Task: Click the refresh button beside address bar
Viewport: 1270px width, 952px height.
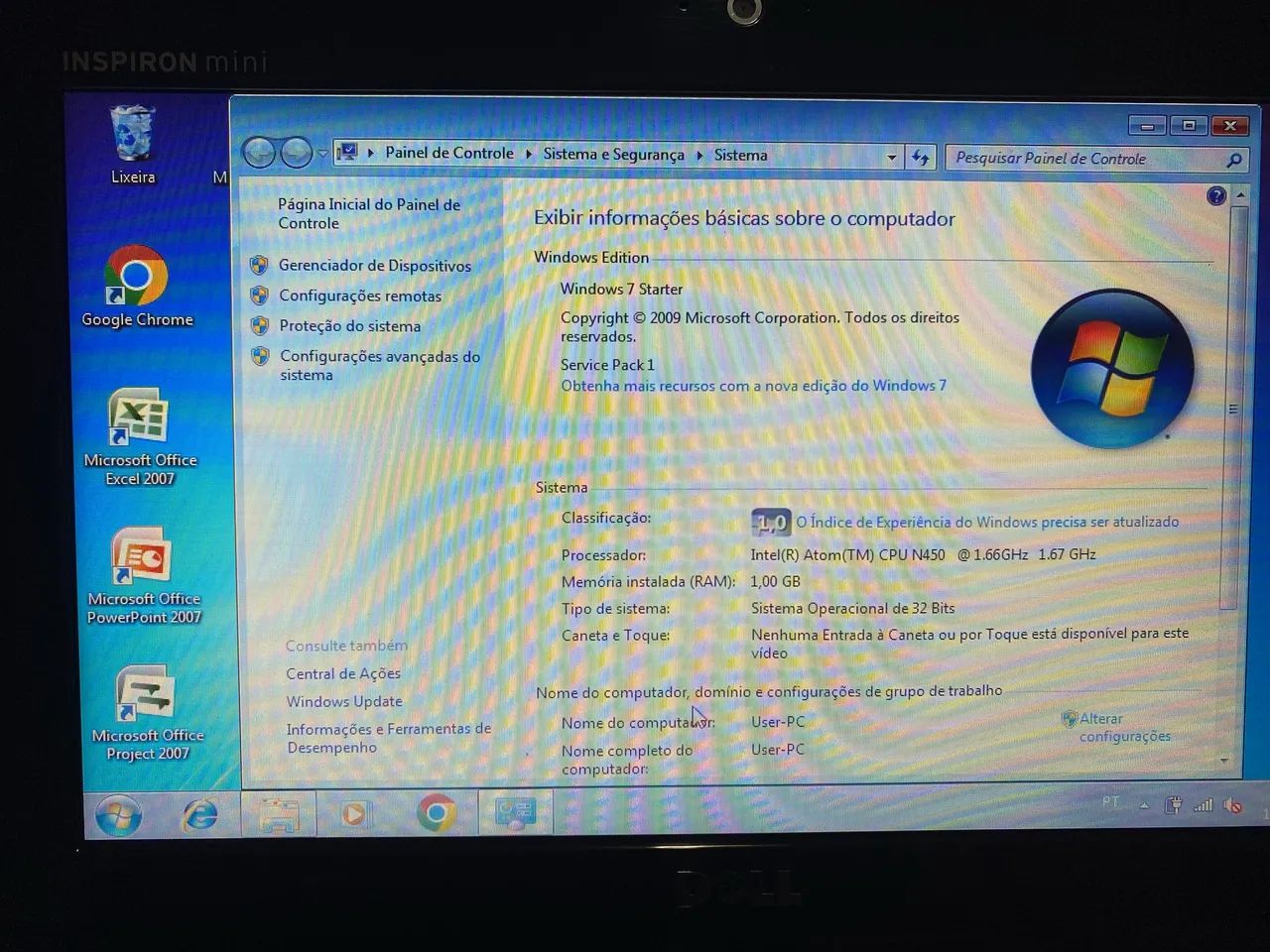Action: coord(921,158)
